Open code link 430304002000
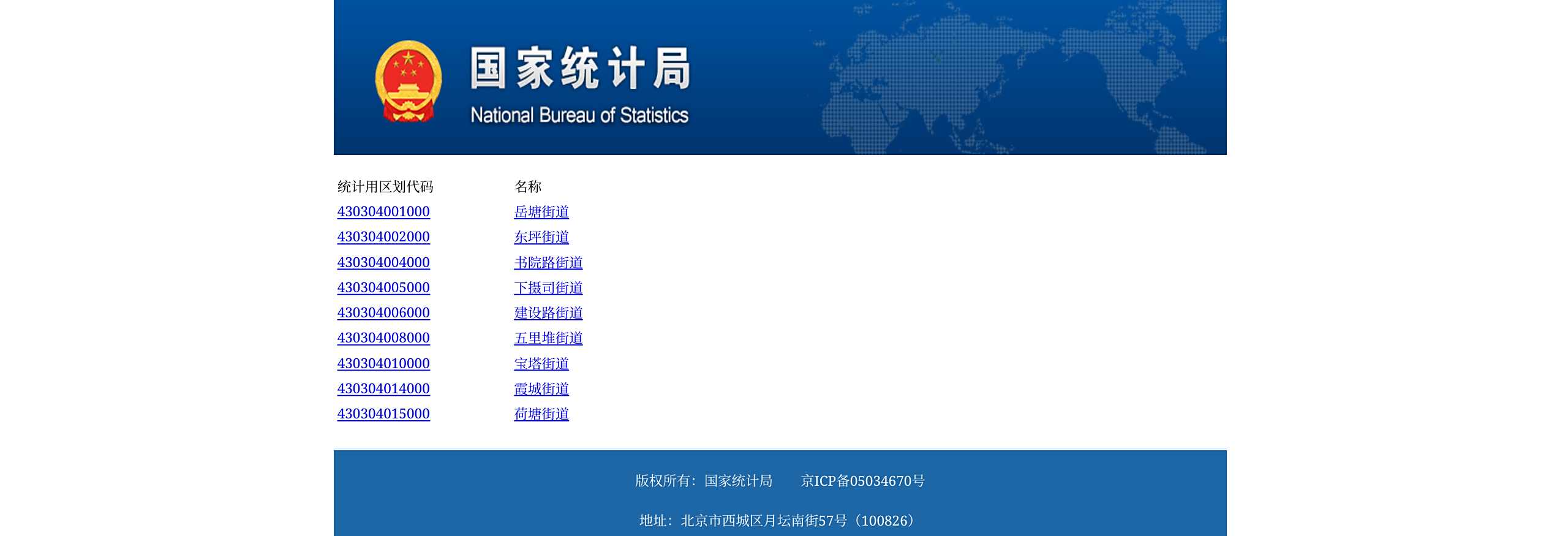This screenshot has width=1568, height=536. pos(383,237)
